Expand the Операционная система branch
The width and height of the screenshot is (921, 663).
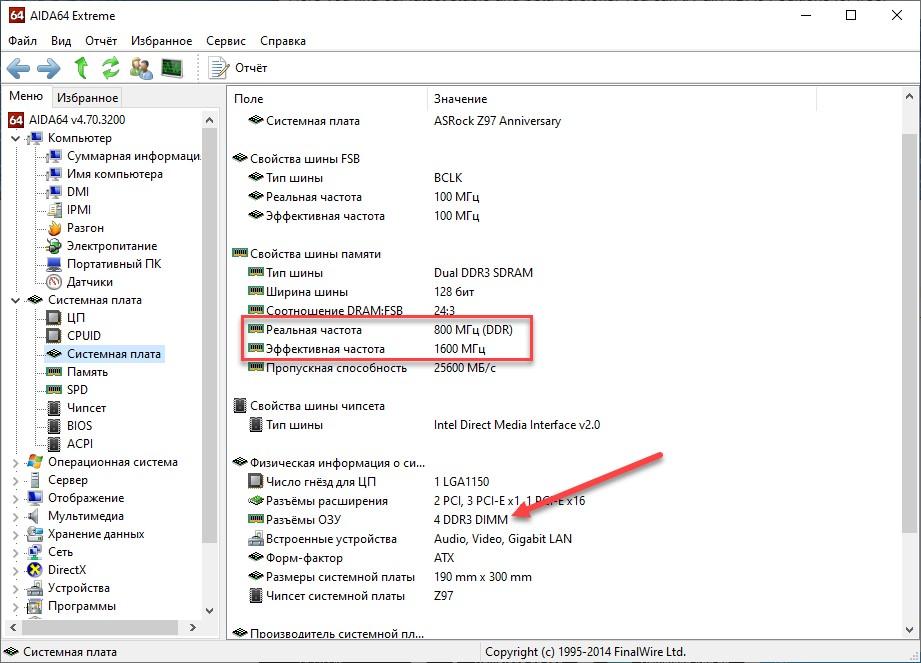15,463
